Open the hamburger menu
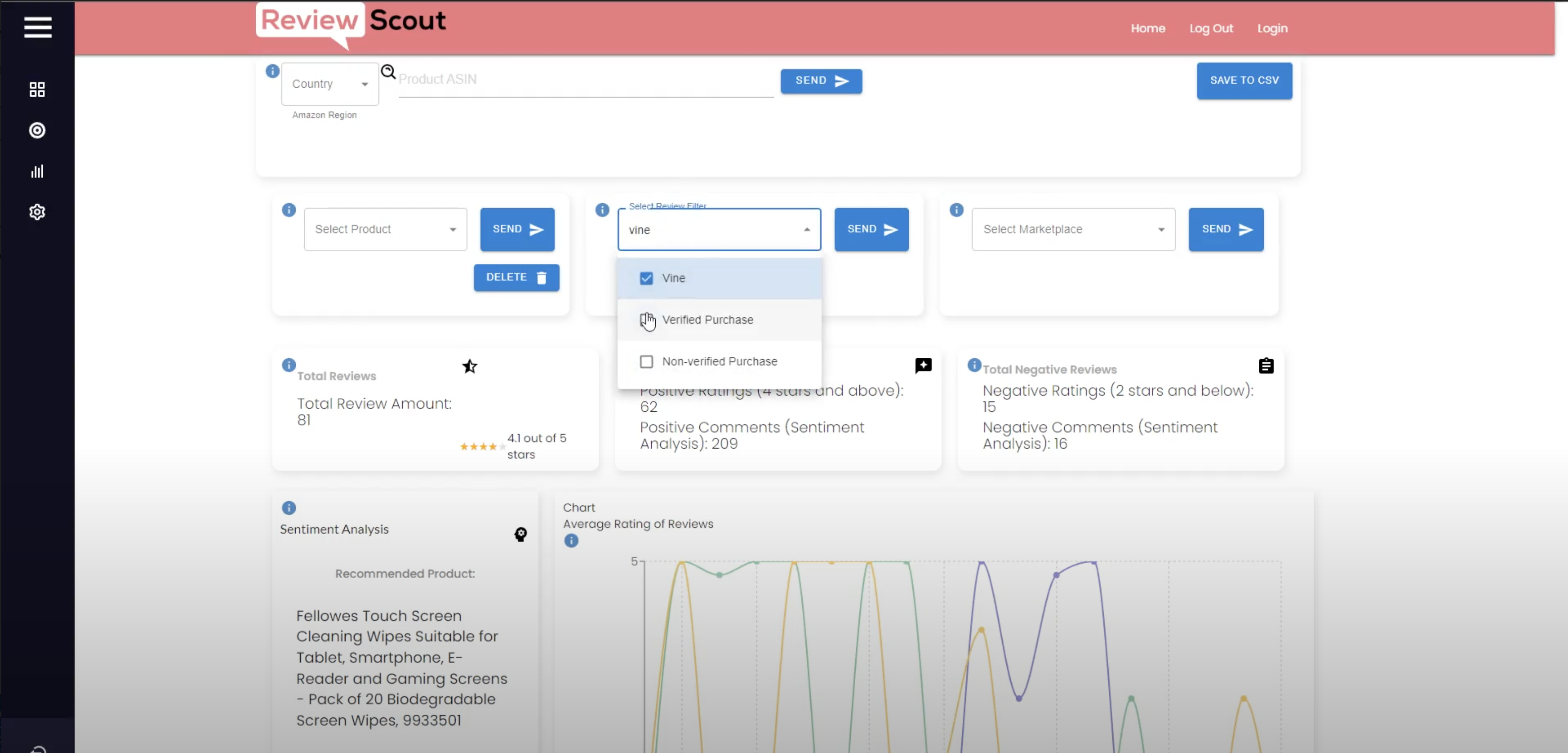The height and width of the screenshot is (753, 1568). [37, 28]
